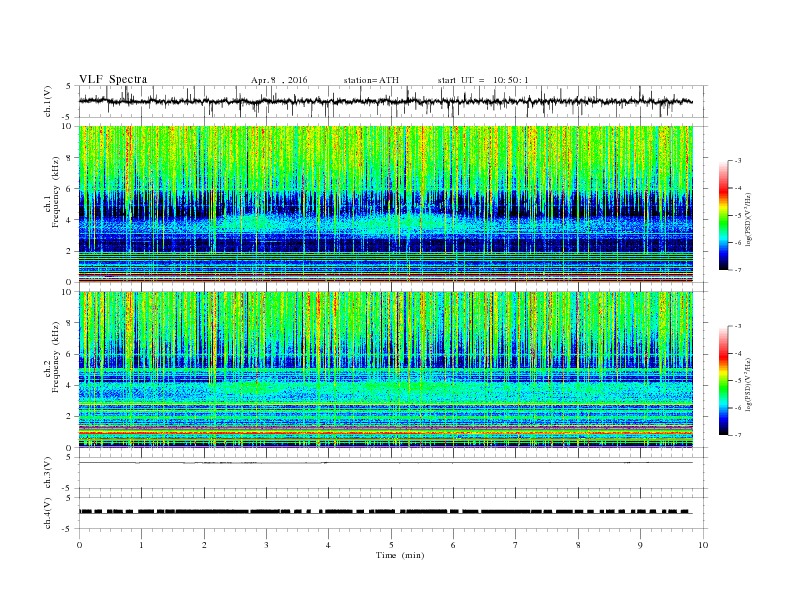
Task: Click the "Time (min)" axis label
Action: pos(400,555)
